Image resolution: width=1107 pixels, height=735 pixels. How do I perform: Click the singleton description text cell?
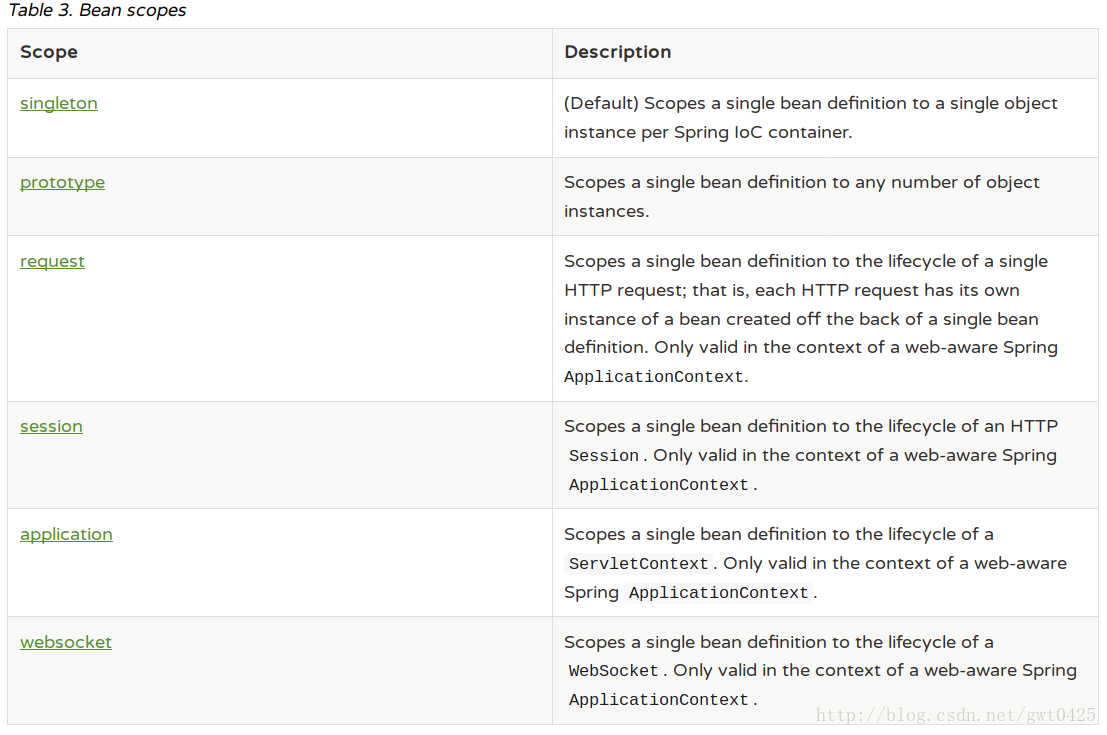(x=810, y=118)
